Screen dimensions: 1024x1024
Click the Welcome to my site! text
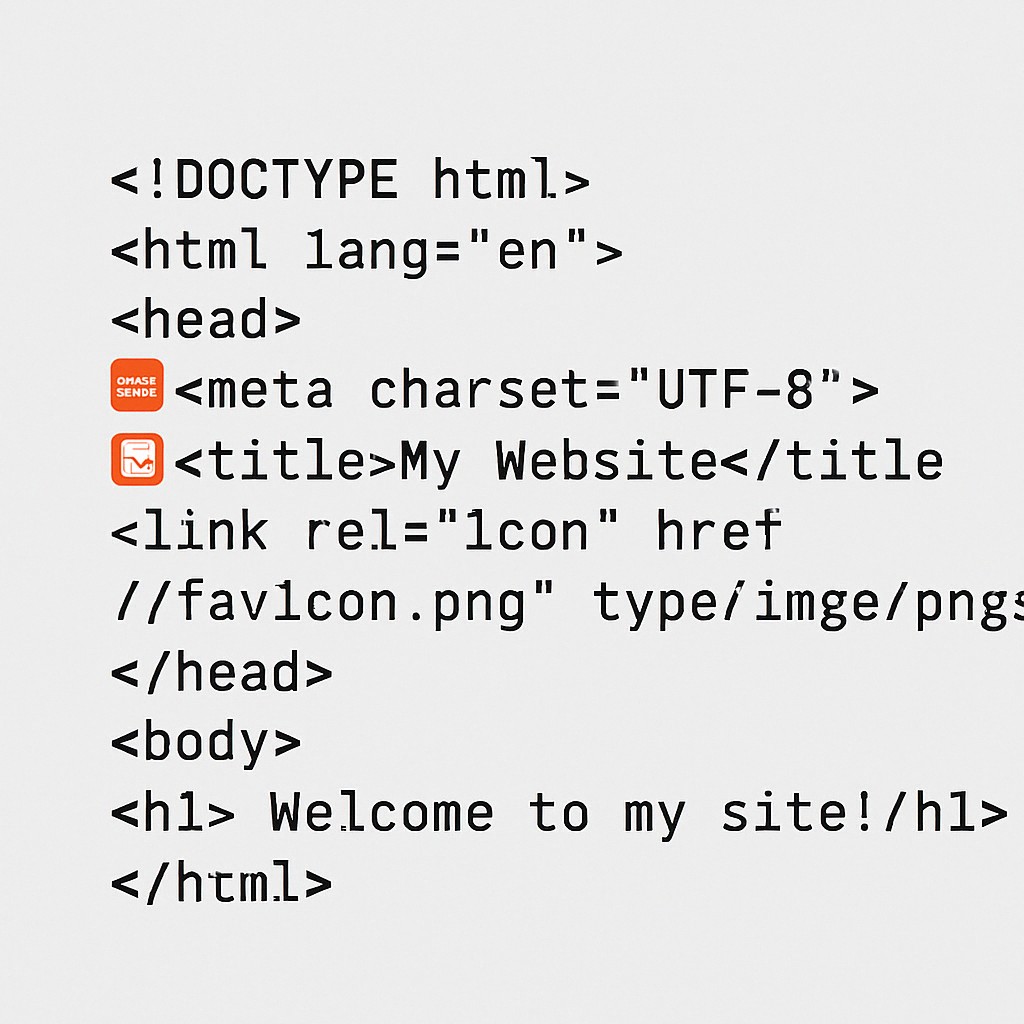click(571, 814)
